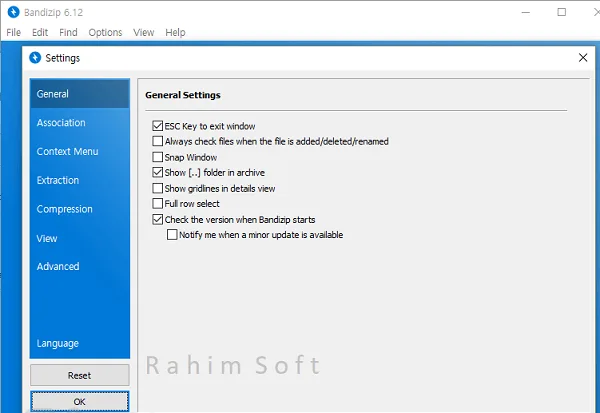This screenshot has width=600, height=413.
Task: Select the General settings category
Action: (x=80, y=94)
